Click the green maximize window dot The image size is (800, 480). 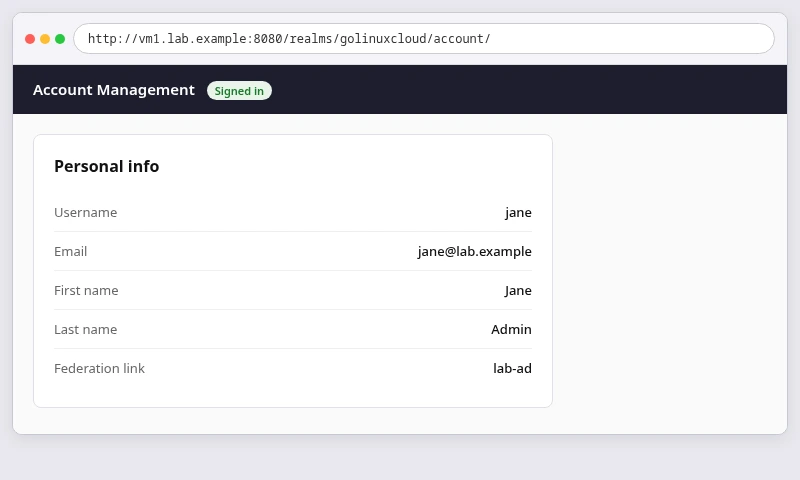[60, 39]
